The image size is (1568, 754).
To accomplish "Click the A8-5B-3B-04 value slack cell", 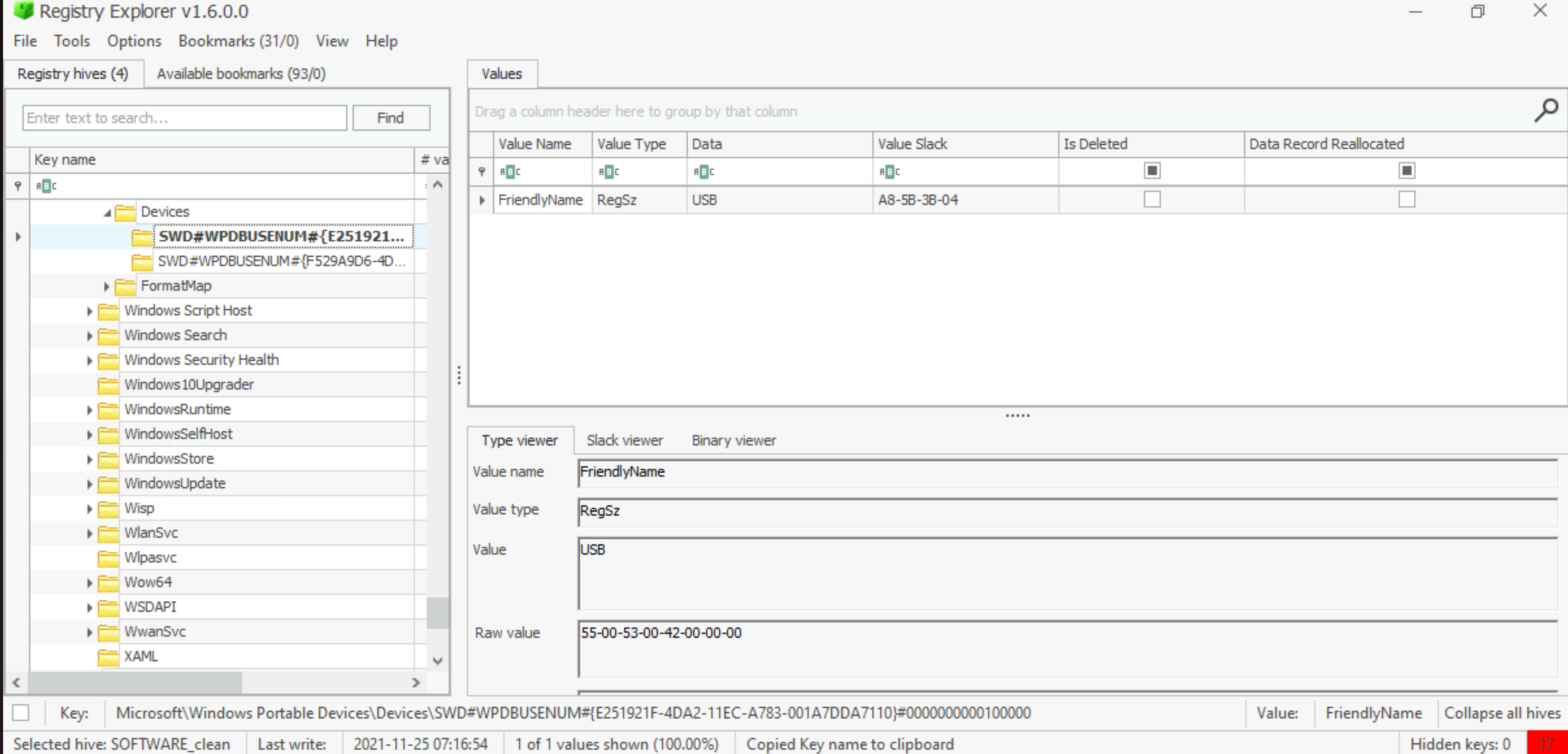I will click(965, 200).
